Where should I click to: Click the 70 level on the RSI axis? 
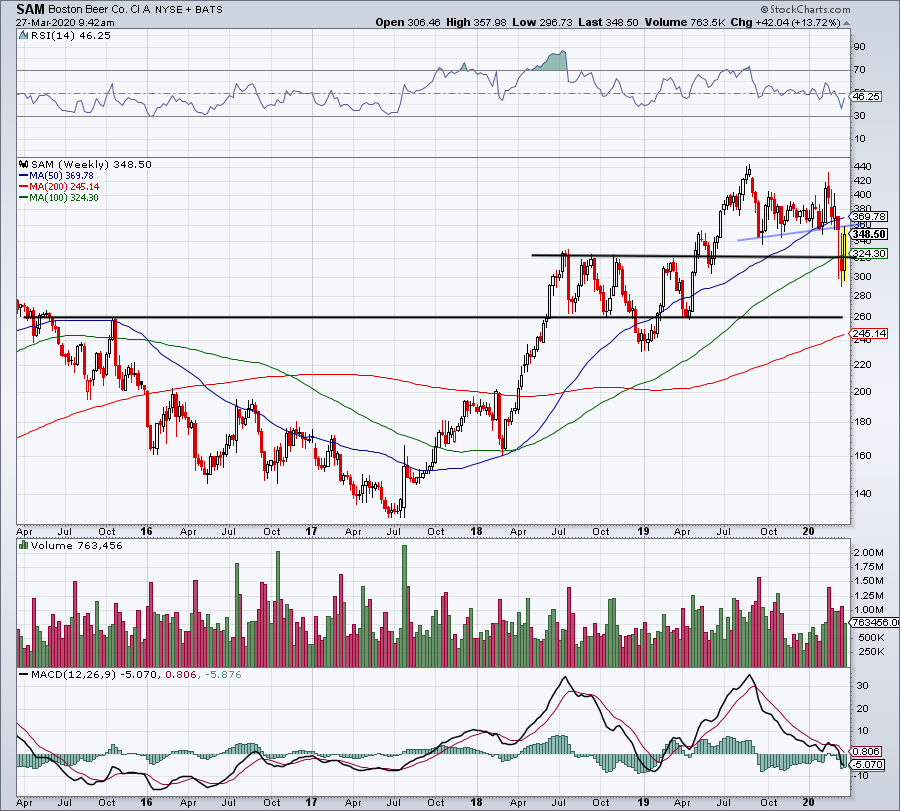[x=860, y=69]
